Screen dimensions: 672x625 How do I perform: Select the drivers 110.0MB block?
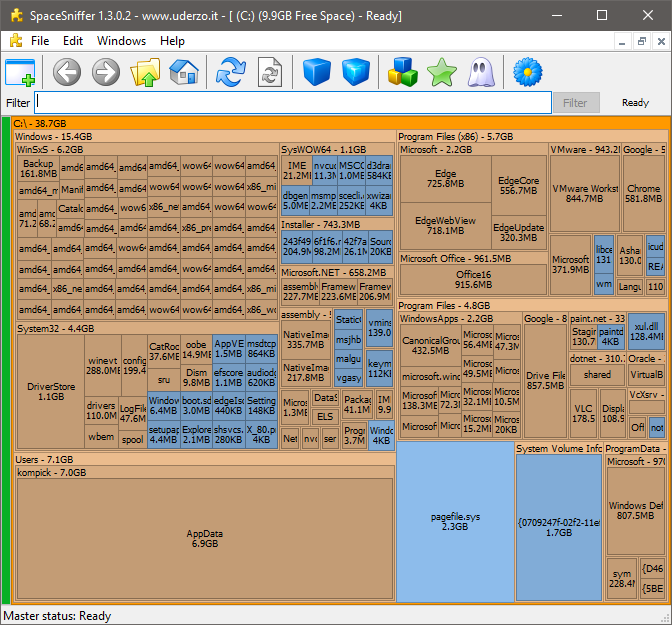coord(101,411)
